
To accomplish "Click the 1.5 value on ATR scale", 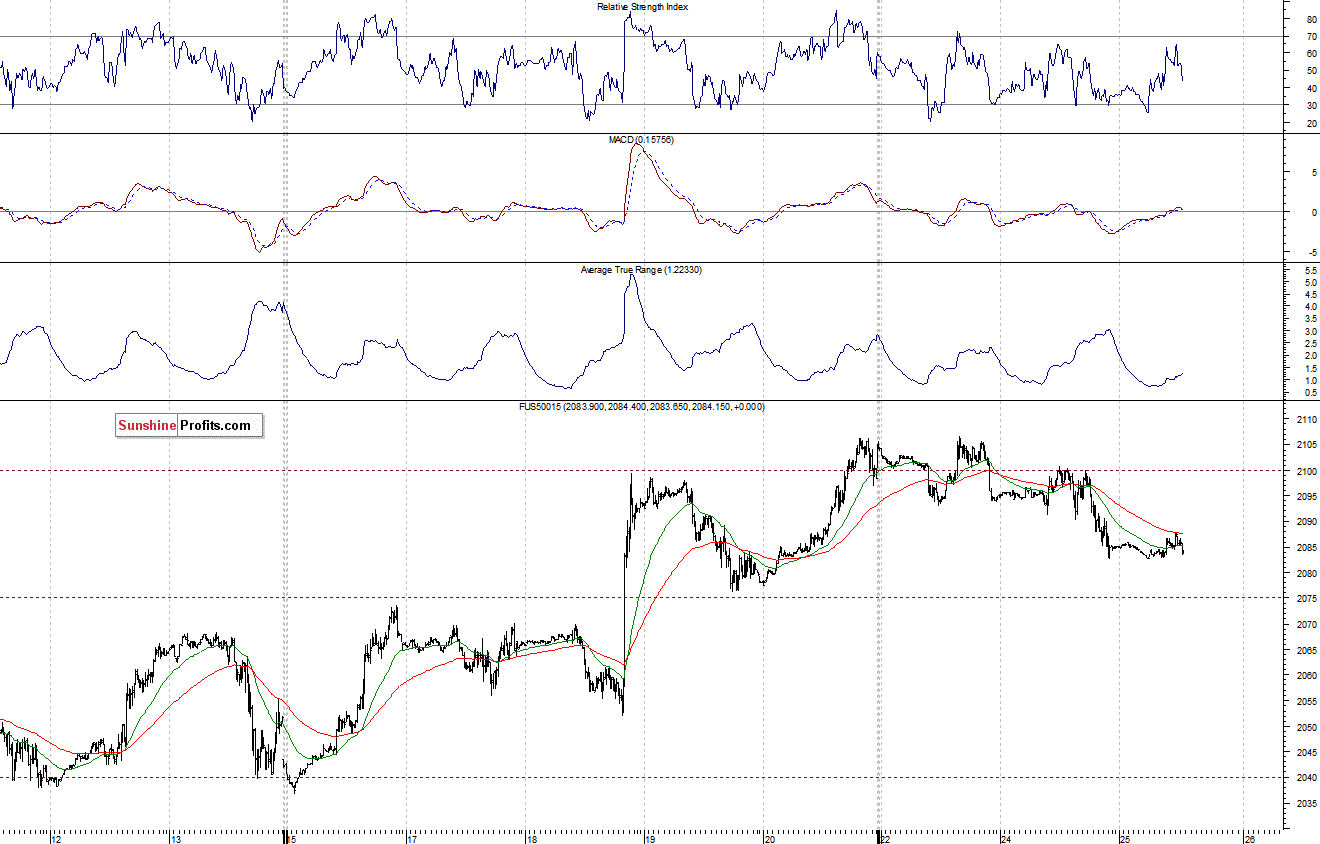I will [x=1310, y=368].
